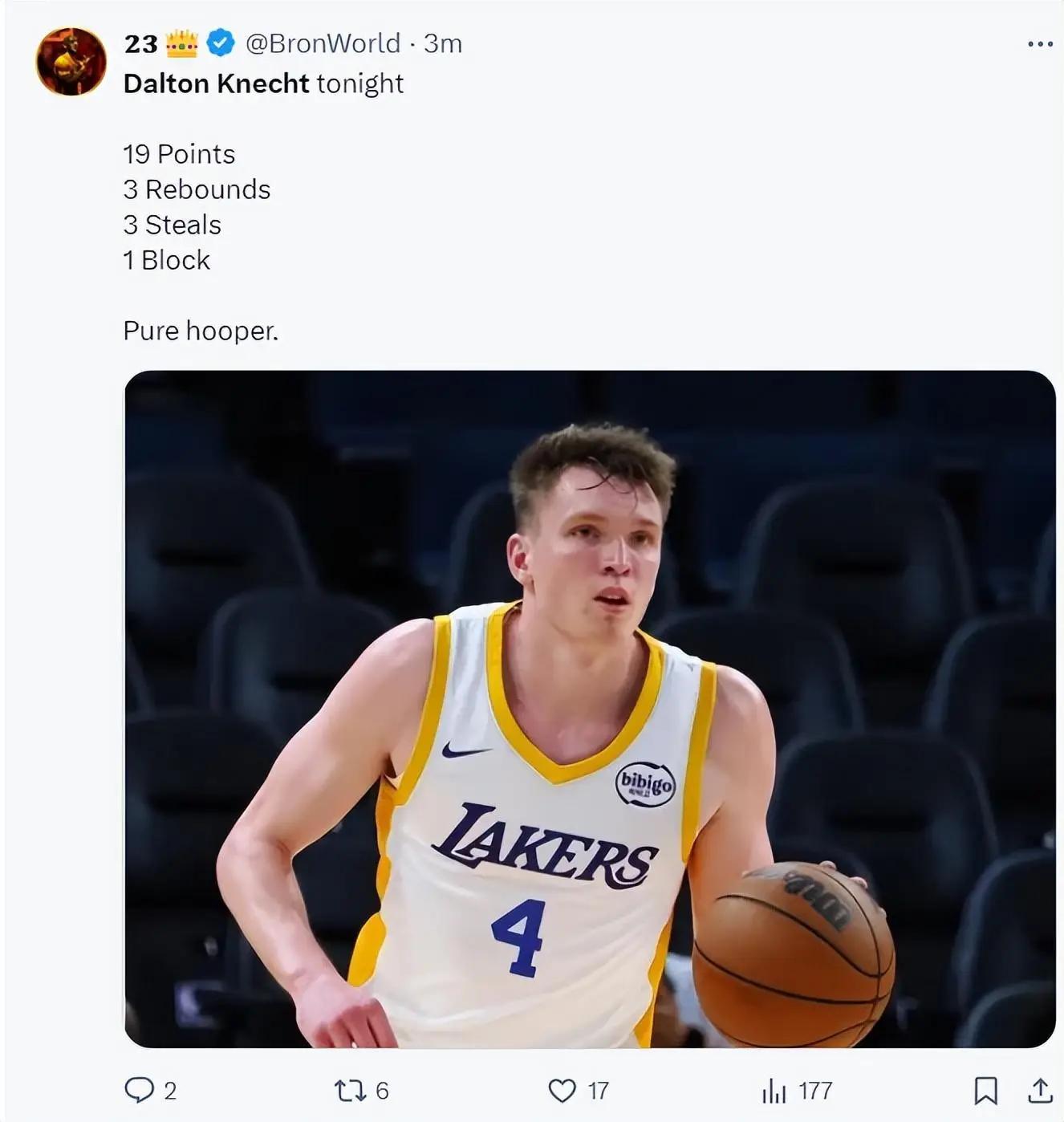The height and width of the screenshot is (1122, 1064).
Task: Click the like count of 17
Action: 598,1091
